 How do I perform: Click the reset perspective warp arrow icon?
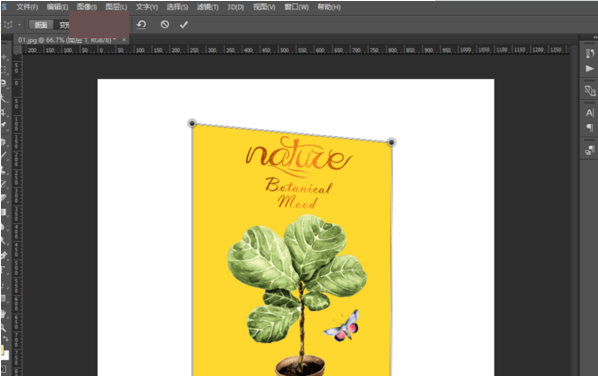tap(141, 25)
